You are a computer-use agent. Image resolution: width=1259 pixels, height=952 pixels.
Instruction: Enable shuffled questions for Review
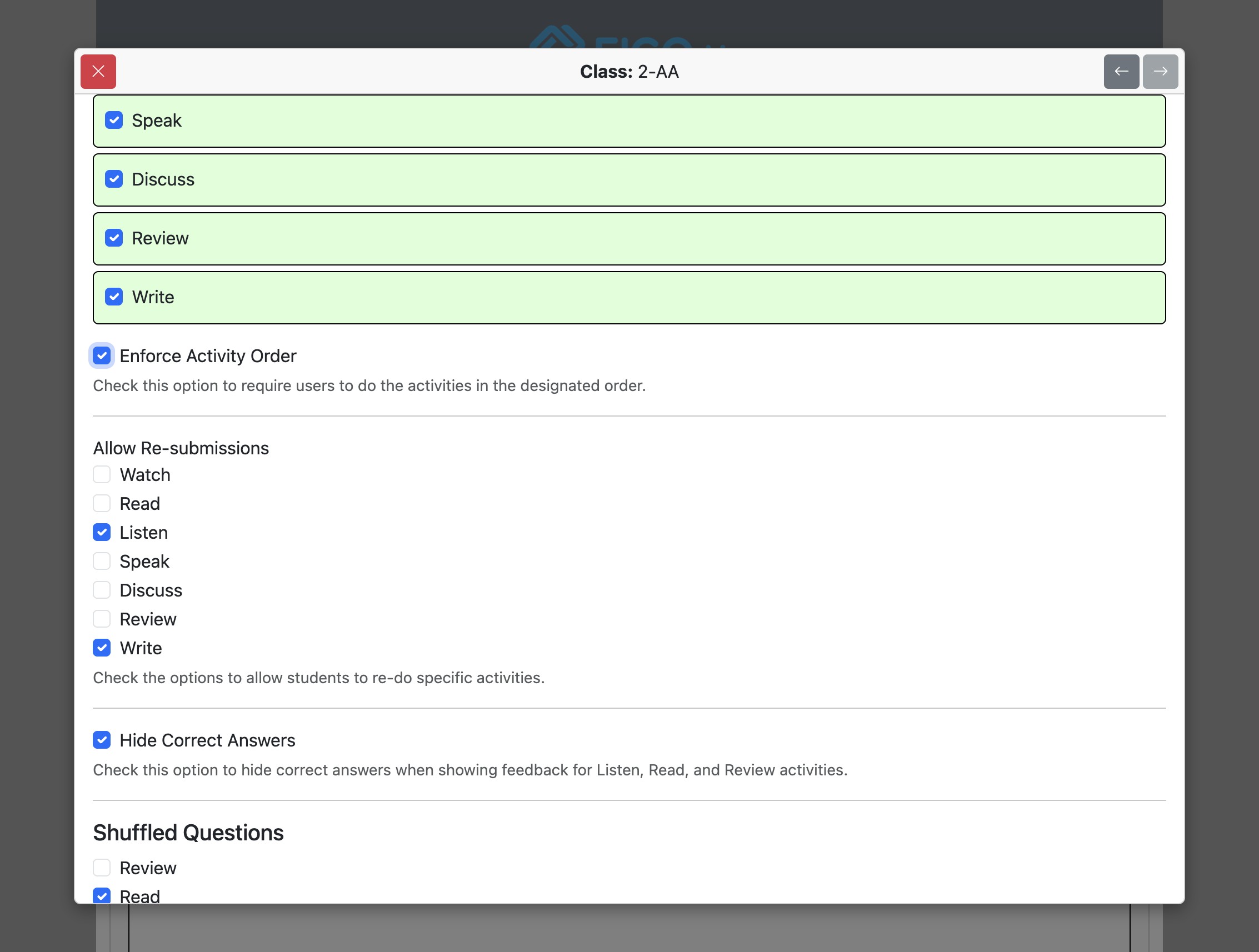102,868
